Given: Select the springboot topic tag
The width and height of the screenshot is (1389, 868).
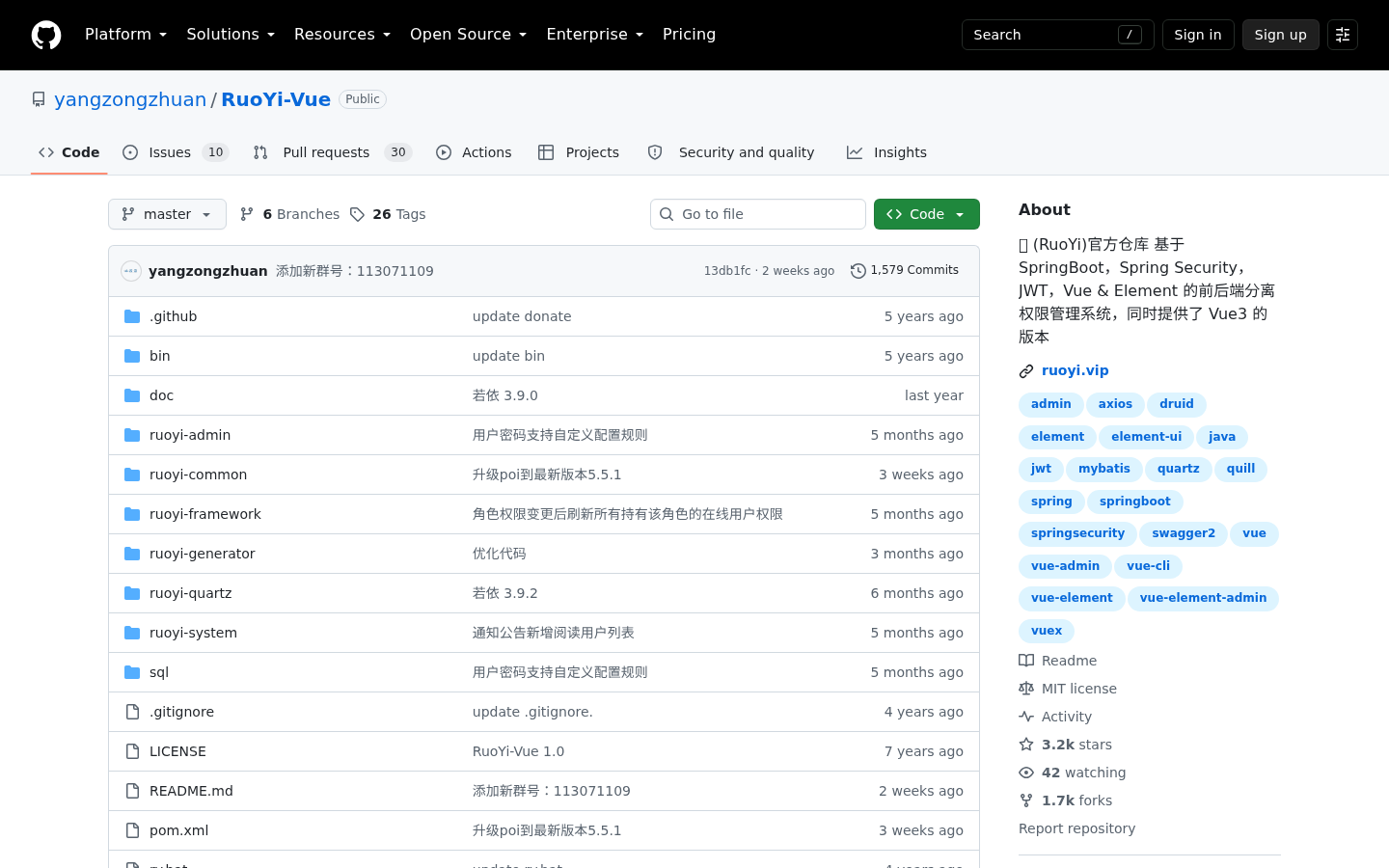Looking at the screenshot, I should tap(1134, 502).
